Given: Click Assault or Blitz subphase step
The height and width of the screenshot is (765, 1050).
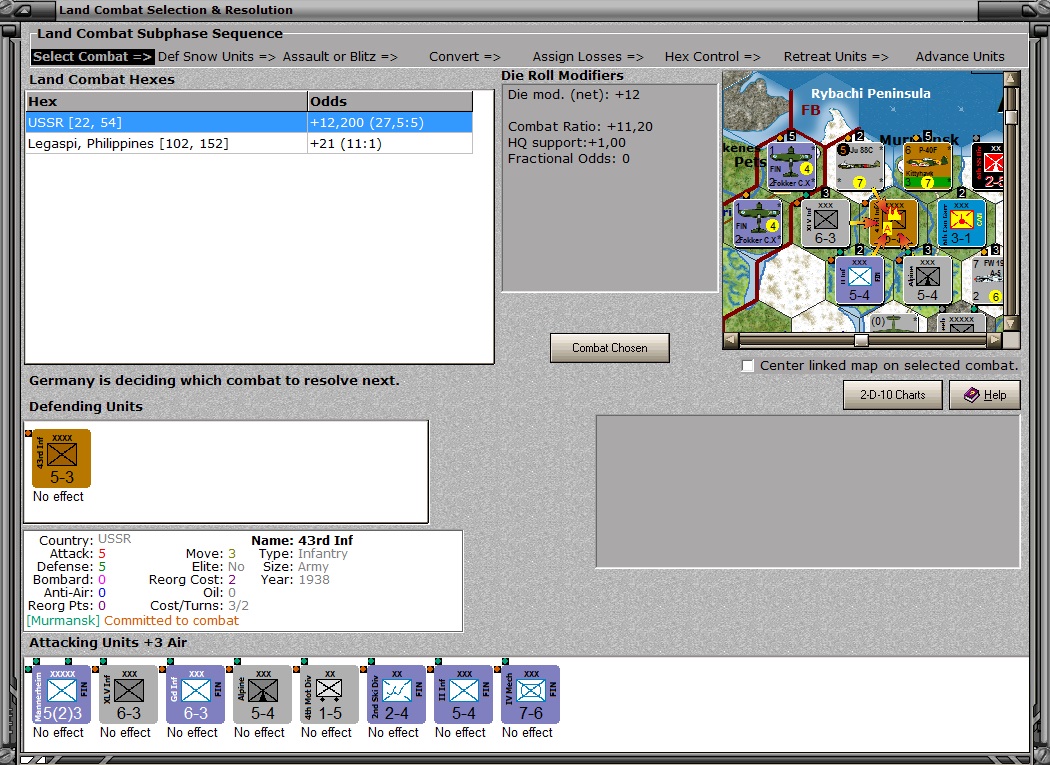Looking at the screenshot, I should 340,57.
